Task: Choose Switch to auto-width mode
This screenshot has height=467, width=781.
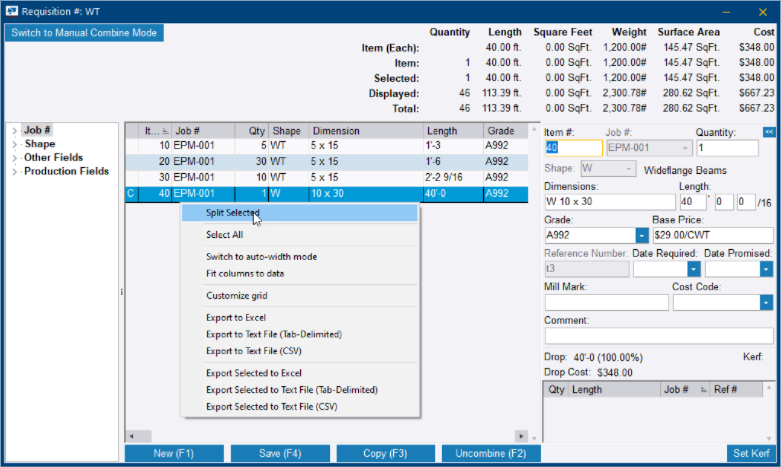Action: 261,257
